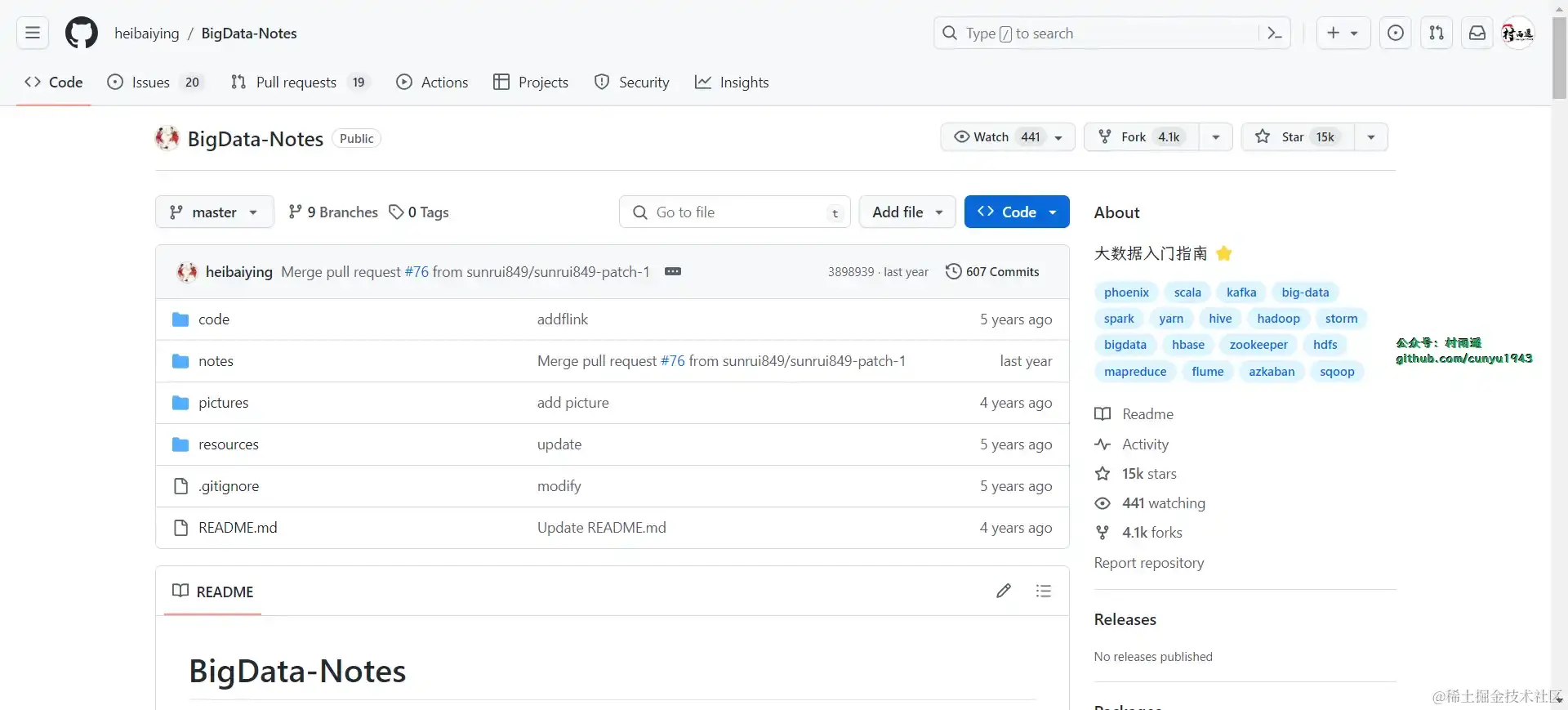
Task: Click the notes folder icon
Action: click(180, 361)
